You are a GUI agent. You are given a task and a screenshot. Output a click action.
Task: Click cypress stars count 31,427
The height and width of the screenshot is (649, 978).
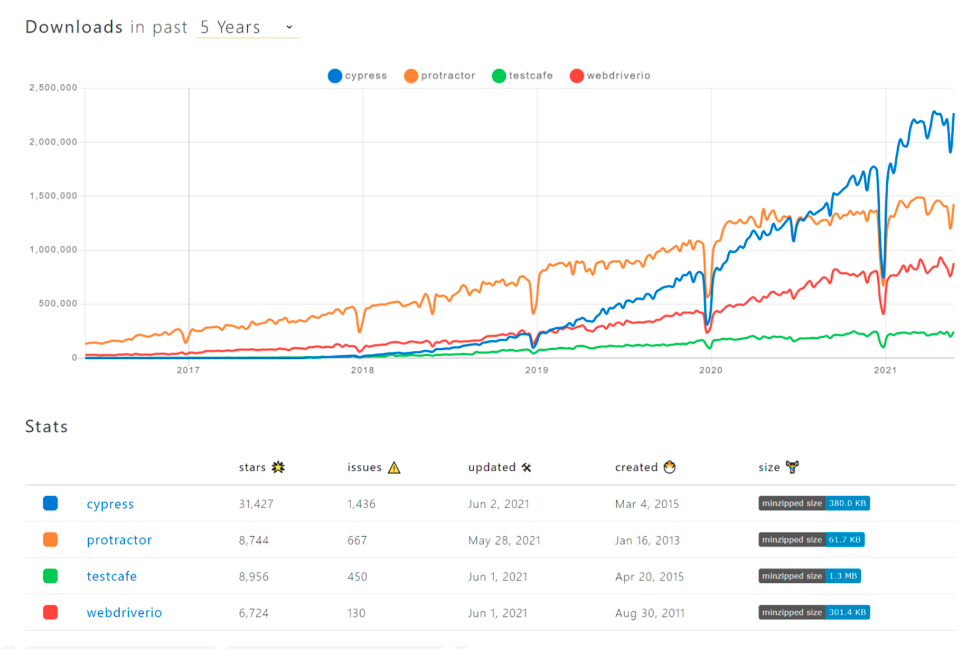[x=256, y=504]
